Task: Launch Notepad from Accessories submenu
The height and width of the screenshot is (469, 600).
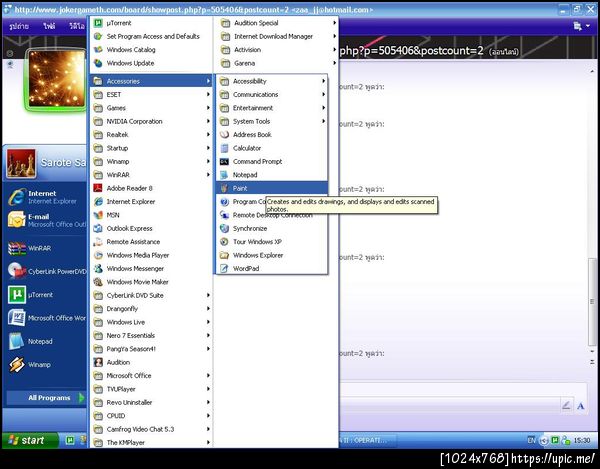Action: click(x=272, y=175)
